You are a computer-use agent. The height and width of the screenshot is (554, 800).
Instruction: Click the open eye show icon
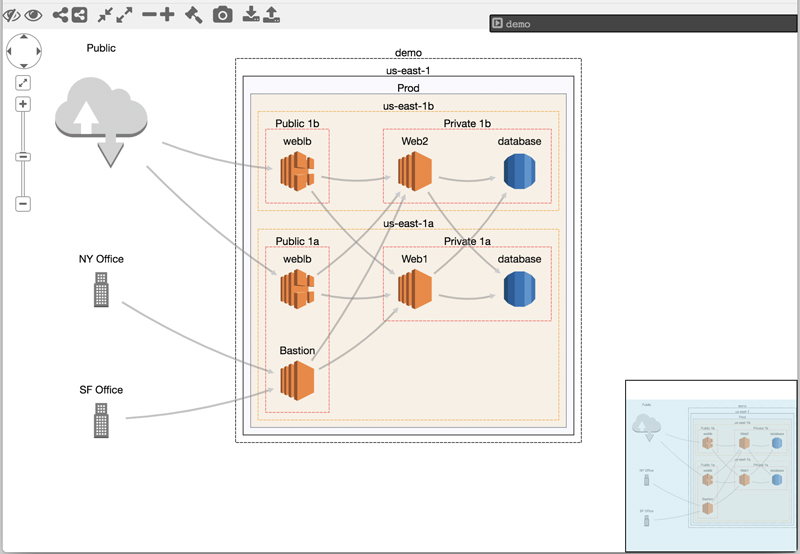33,14
